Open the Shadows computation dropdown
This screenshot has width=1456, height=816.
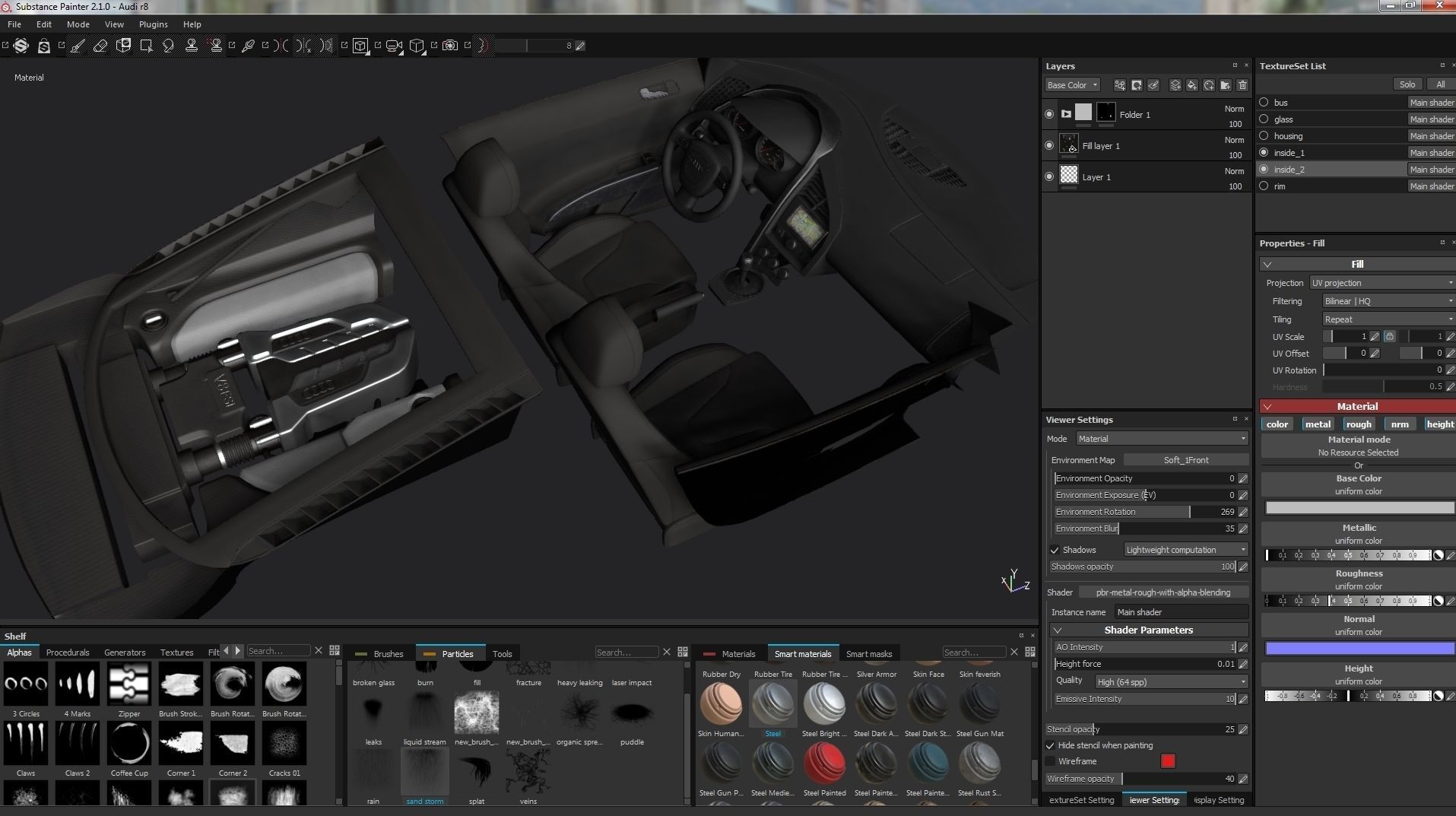(x=1186, y=550)
